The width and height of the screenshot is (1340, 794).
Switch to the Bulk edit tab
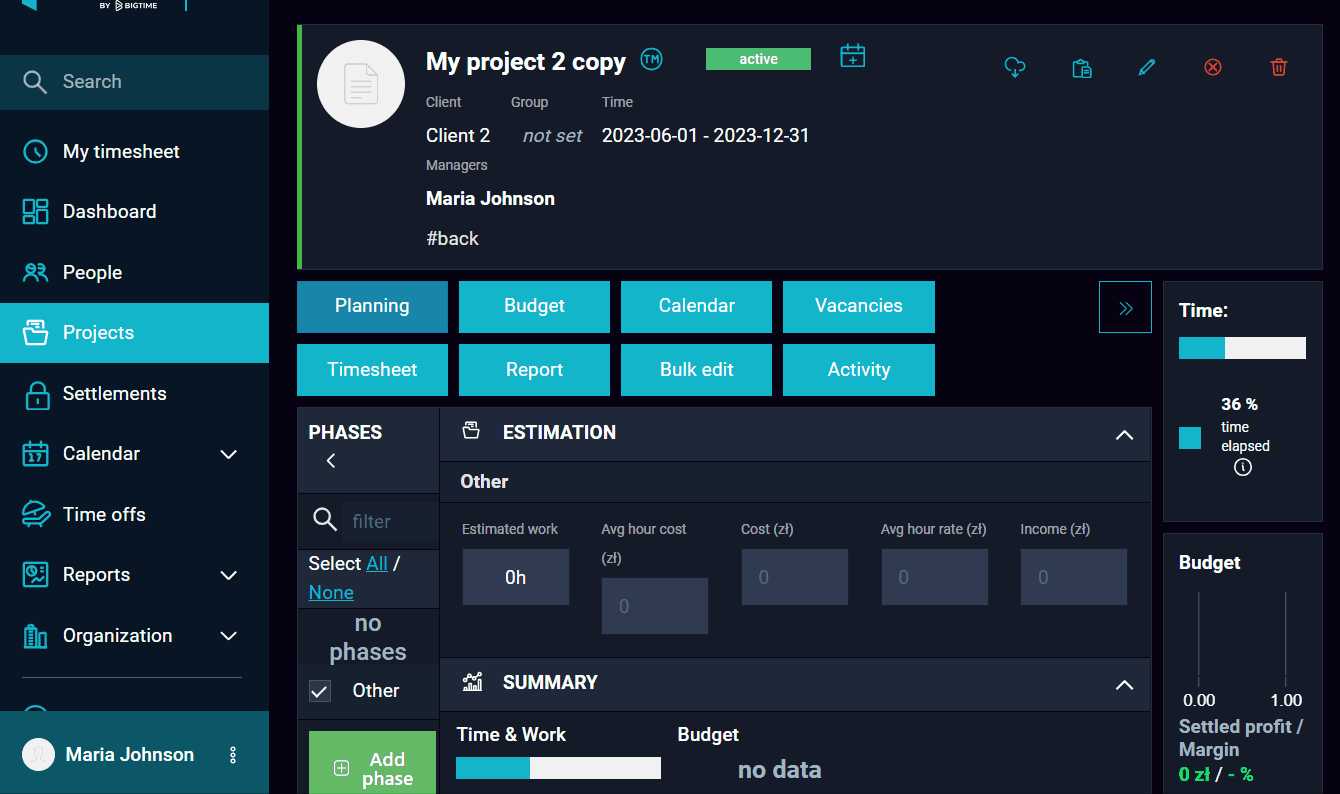click(696, 370)
